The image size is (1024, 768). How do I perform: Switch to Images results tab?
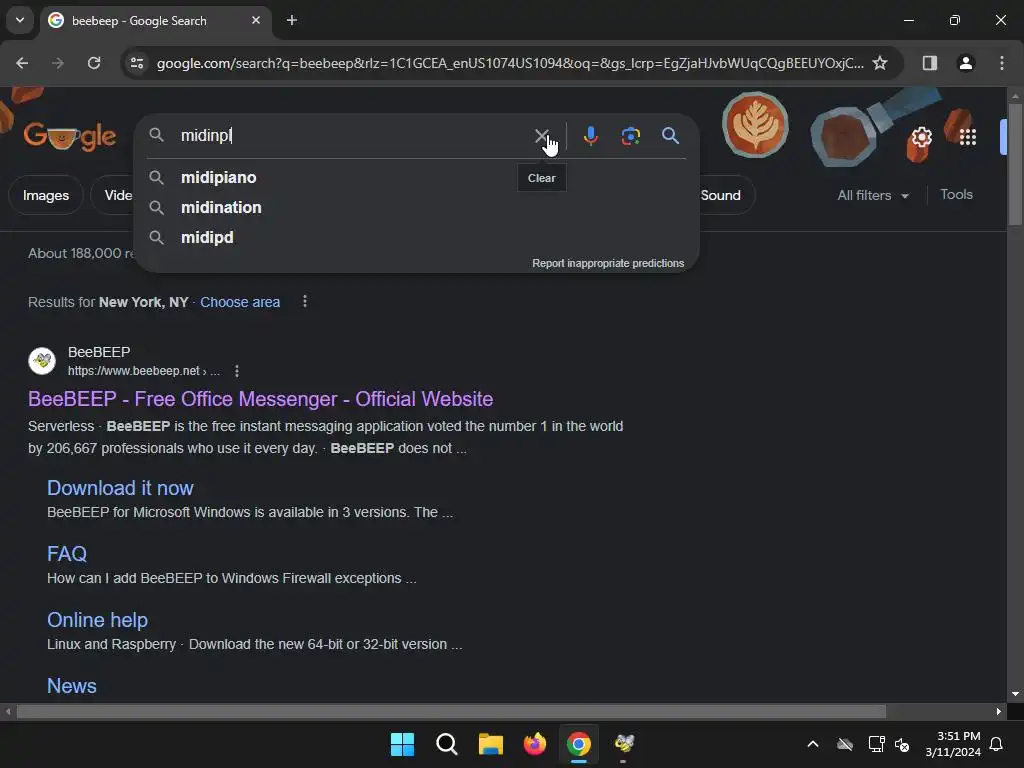pos(46,195)
